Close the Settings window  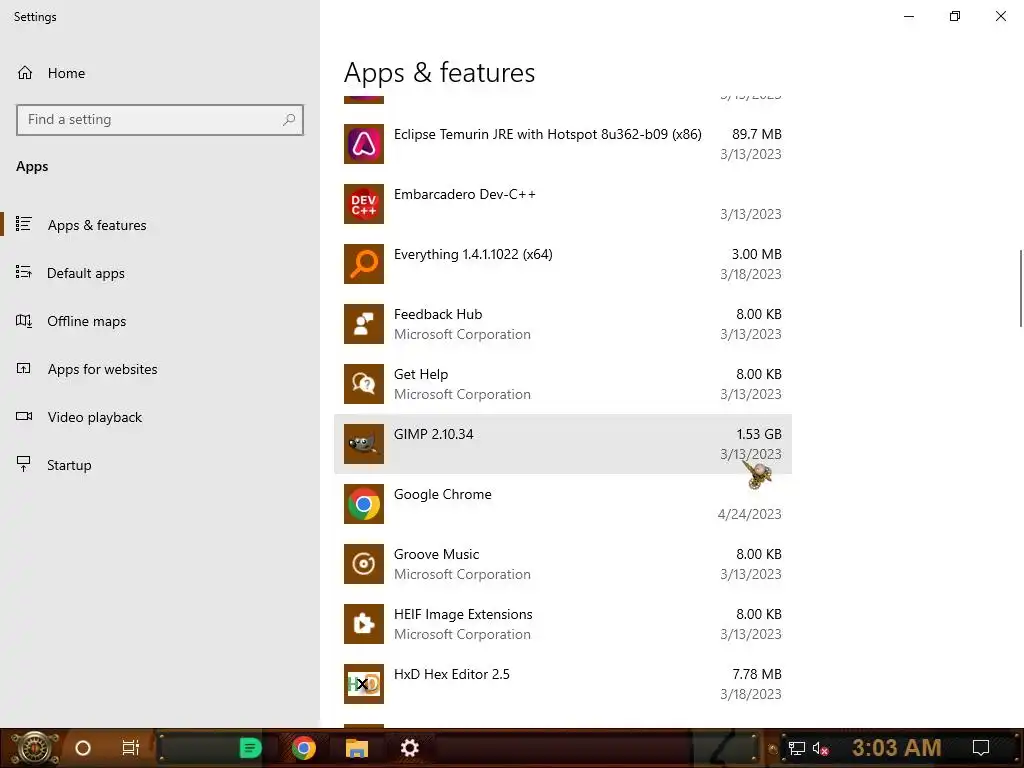pos(1000,16)
